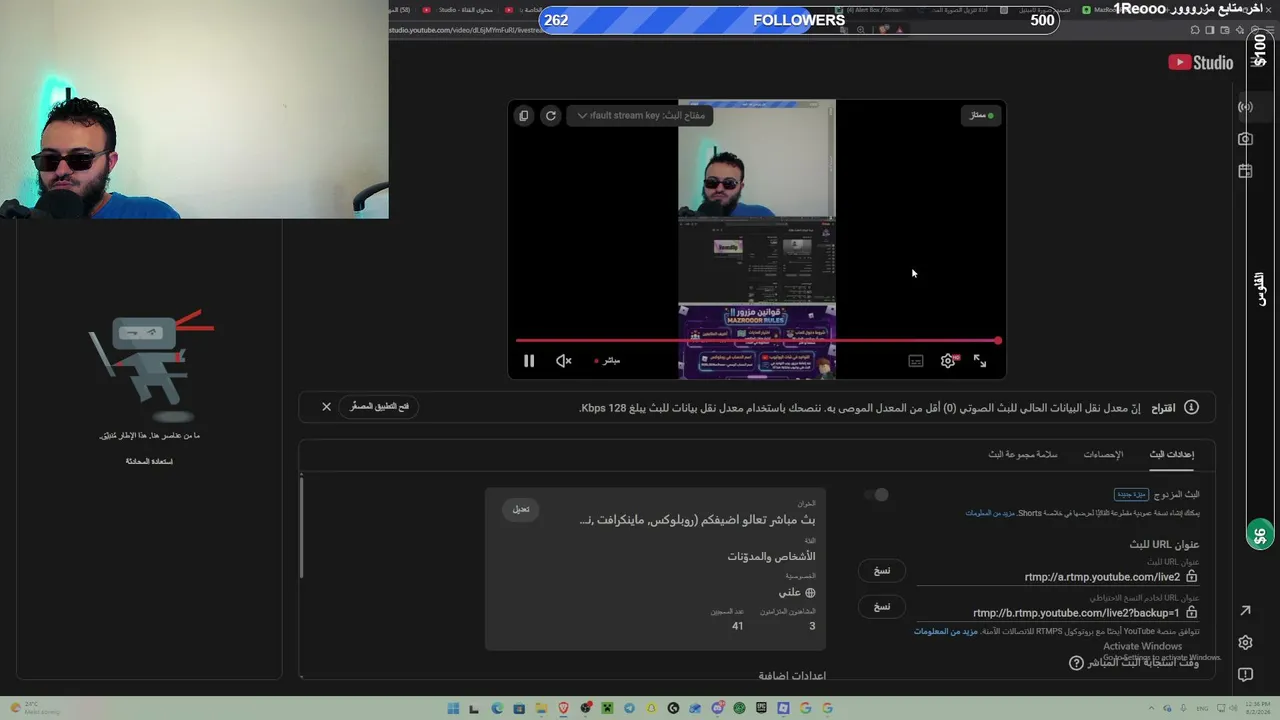The width and height of the screenshot is (1280, 720).
Task: Click the likes count 41
Action: point(737,626)
